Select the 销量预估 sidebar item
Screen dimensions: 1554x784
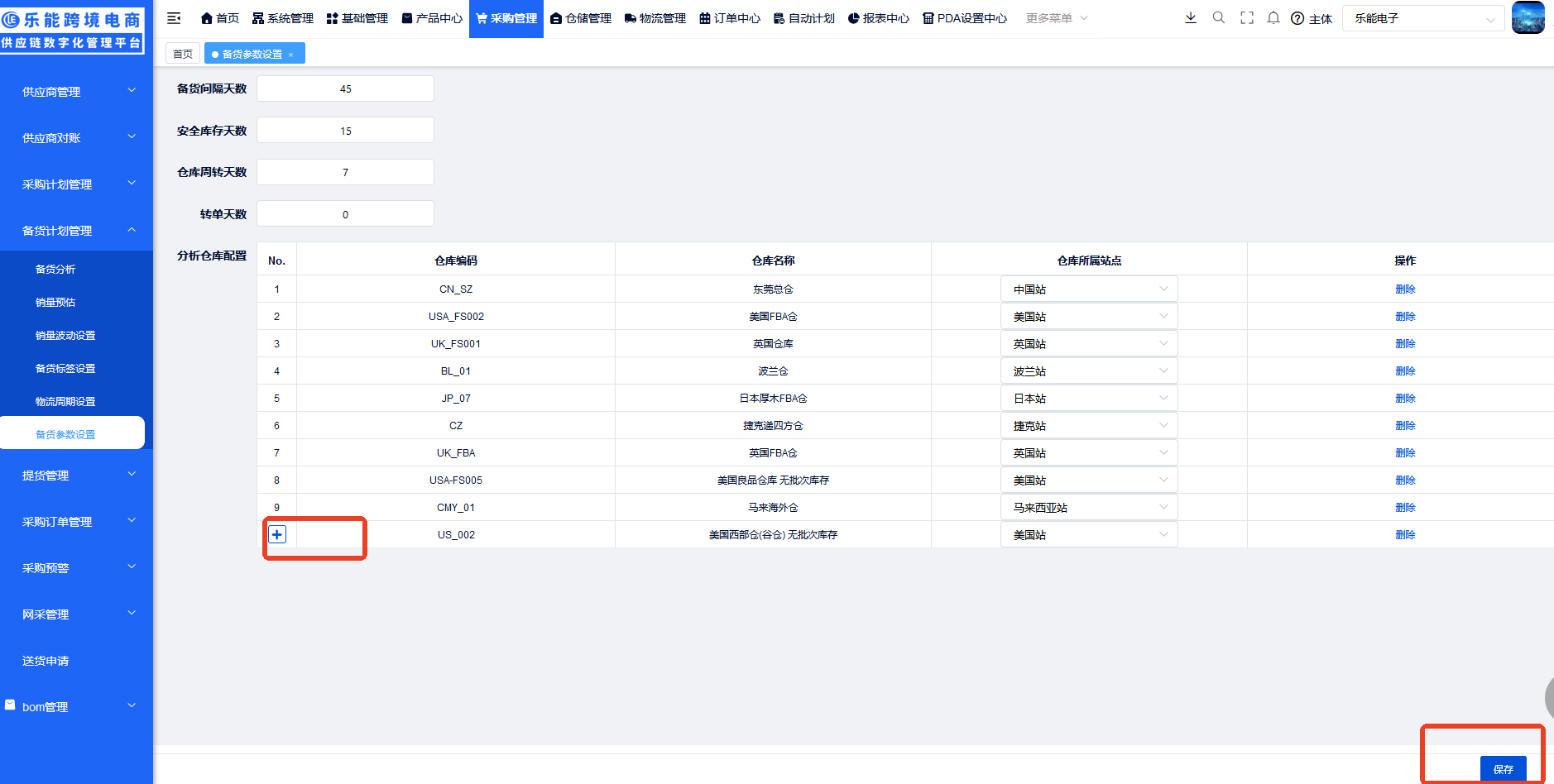(55, 302)
